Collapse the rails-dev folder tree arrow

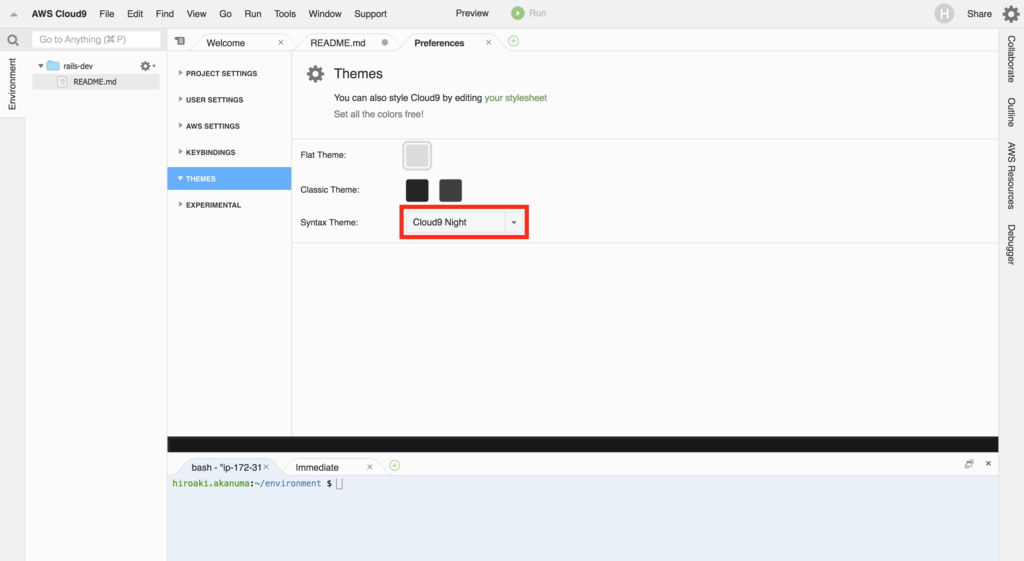[x=40, y=66]
